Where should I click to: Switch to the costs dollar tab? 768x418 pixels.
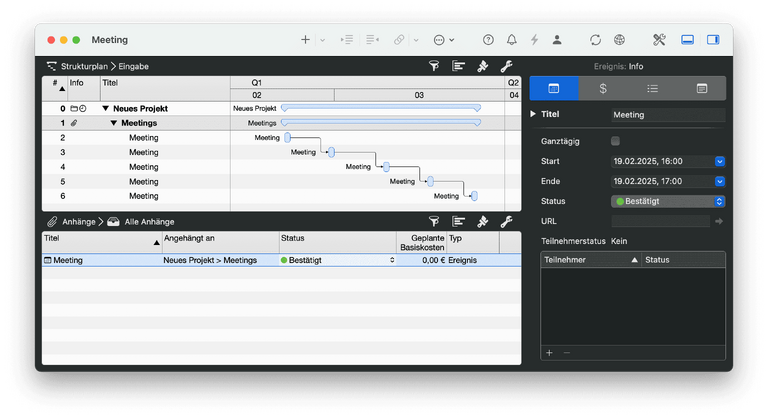pyautogui.click(x=603, y=88)
